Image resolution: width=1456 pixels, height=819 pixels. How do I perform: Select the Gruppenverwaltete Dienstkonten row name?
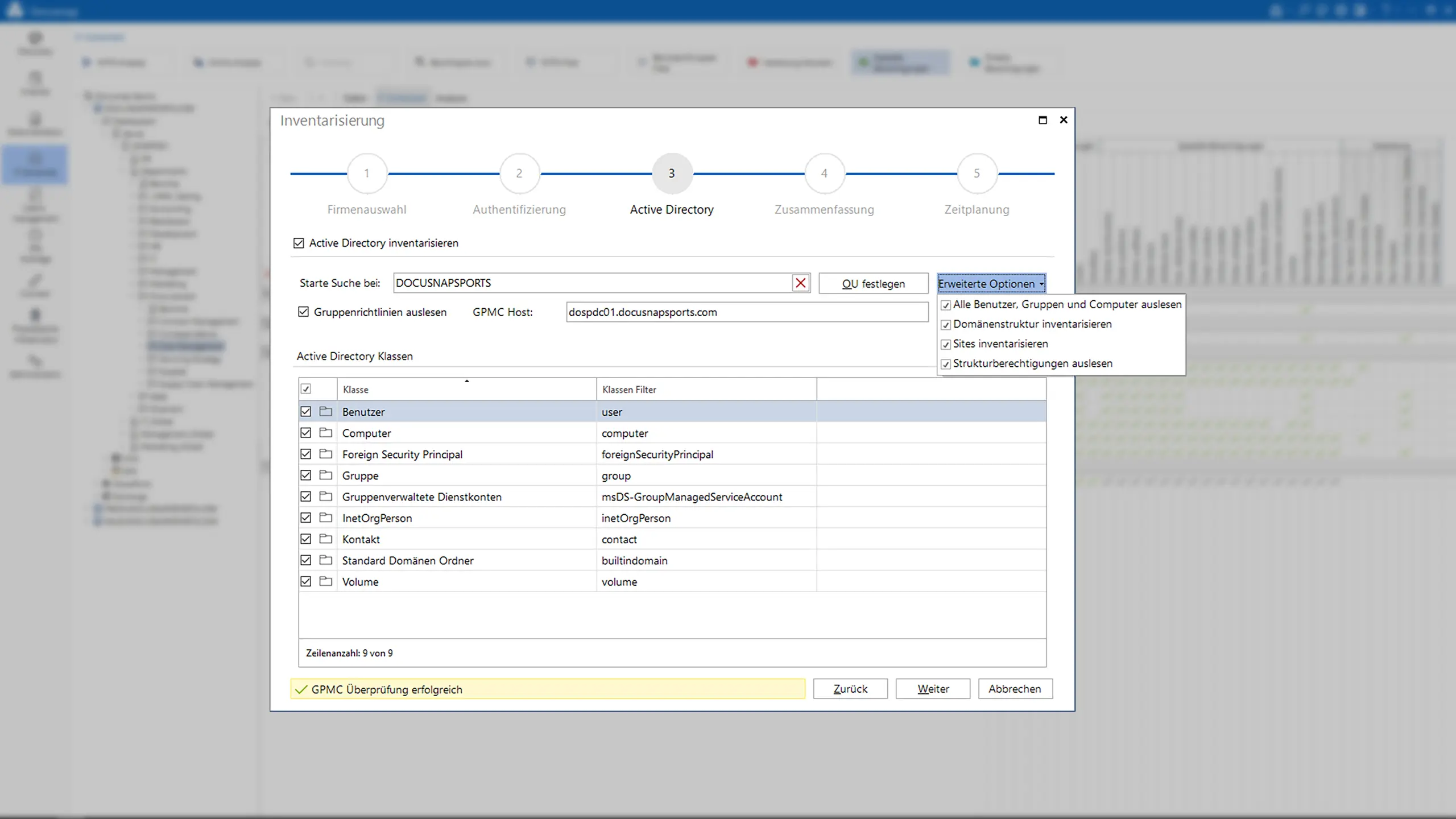click(x=422, y=497)
